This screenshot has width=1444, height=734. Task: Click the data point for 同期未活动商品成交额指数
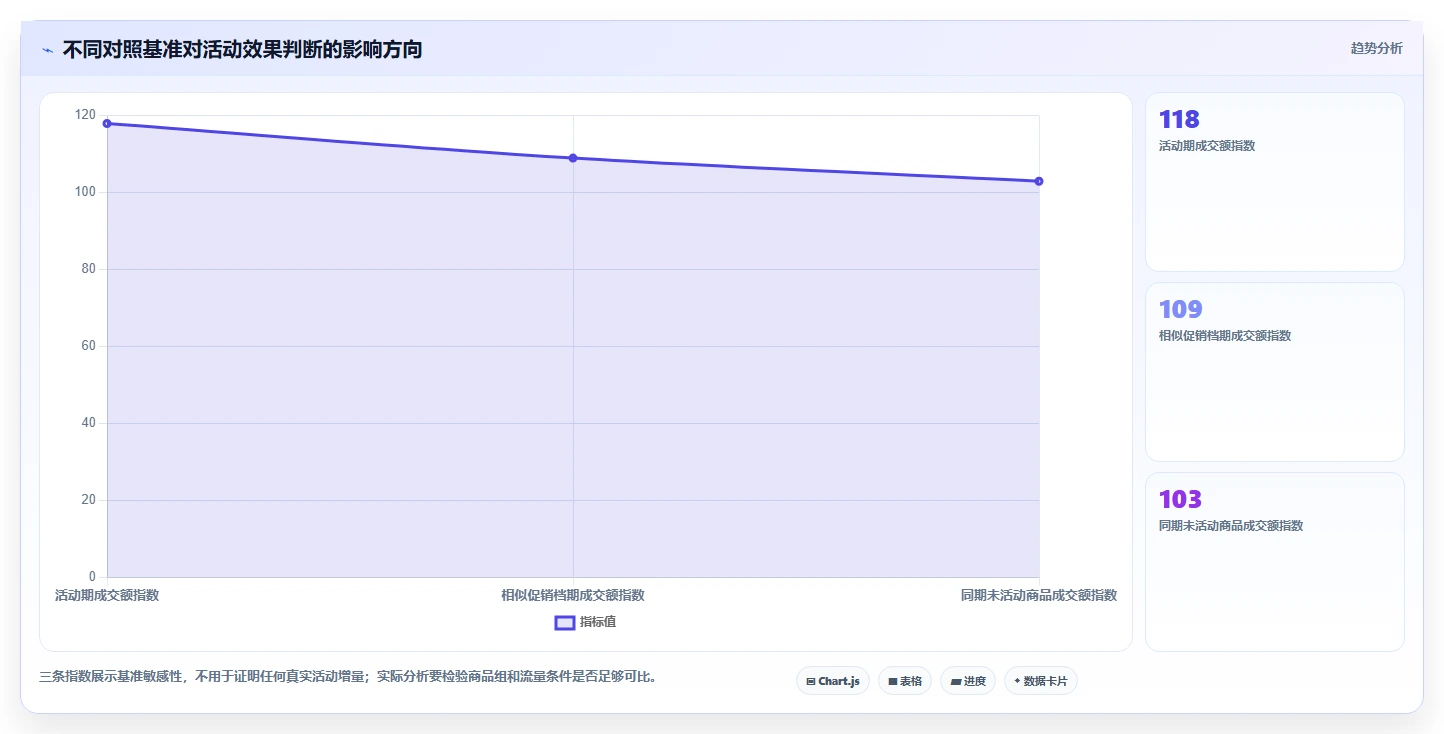pyautogui.click(x=1039, y=181)
